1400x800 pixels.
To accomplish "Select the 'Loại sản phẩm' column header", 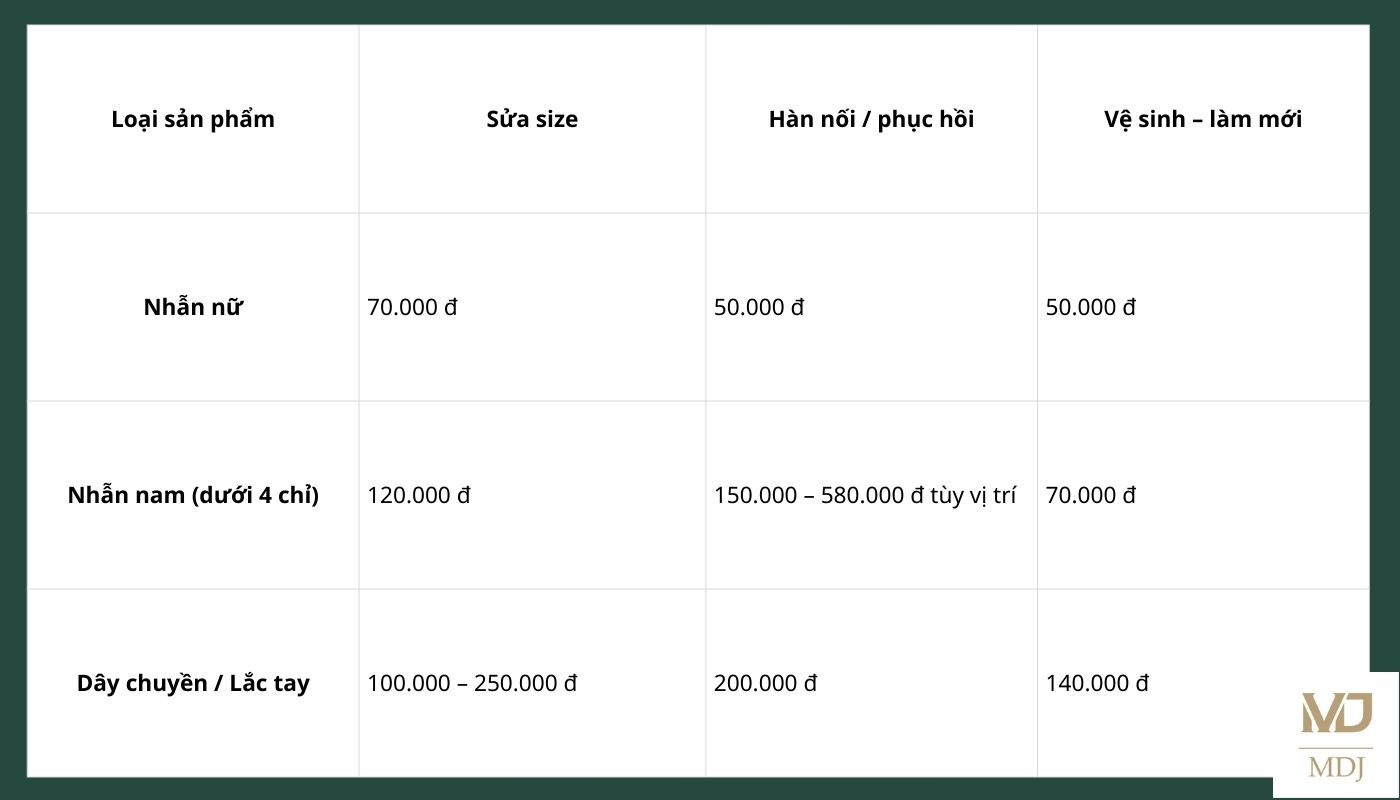I will click(193, 119).
